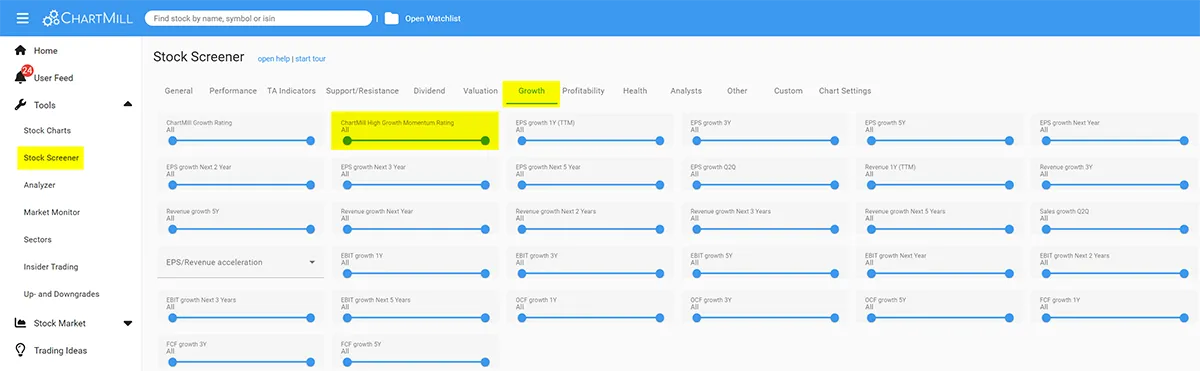Viewport: 1200px width, 371px height.
Task: Click the open help link
Action: pos(275,59)
